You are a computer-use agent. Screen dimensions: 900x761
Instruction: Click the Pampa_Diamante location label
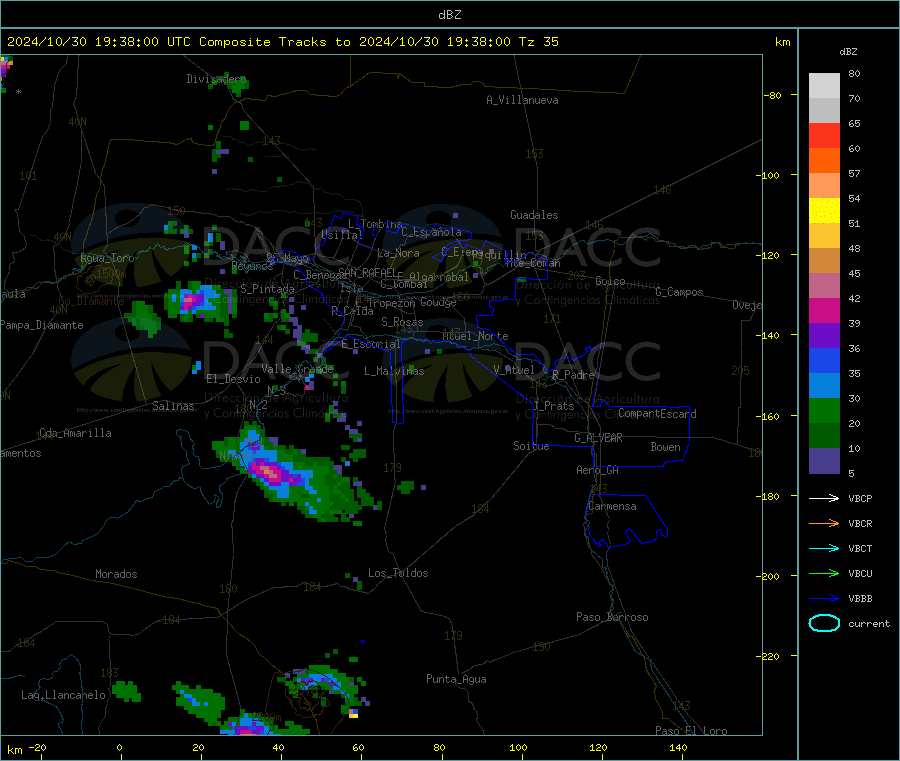pyautogui.click(x=42, y=325)
